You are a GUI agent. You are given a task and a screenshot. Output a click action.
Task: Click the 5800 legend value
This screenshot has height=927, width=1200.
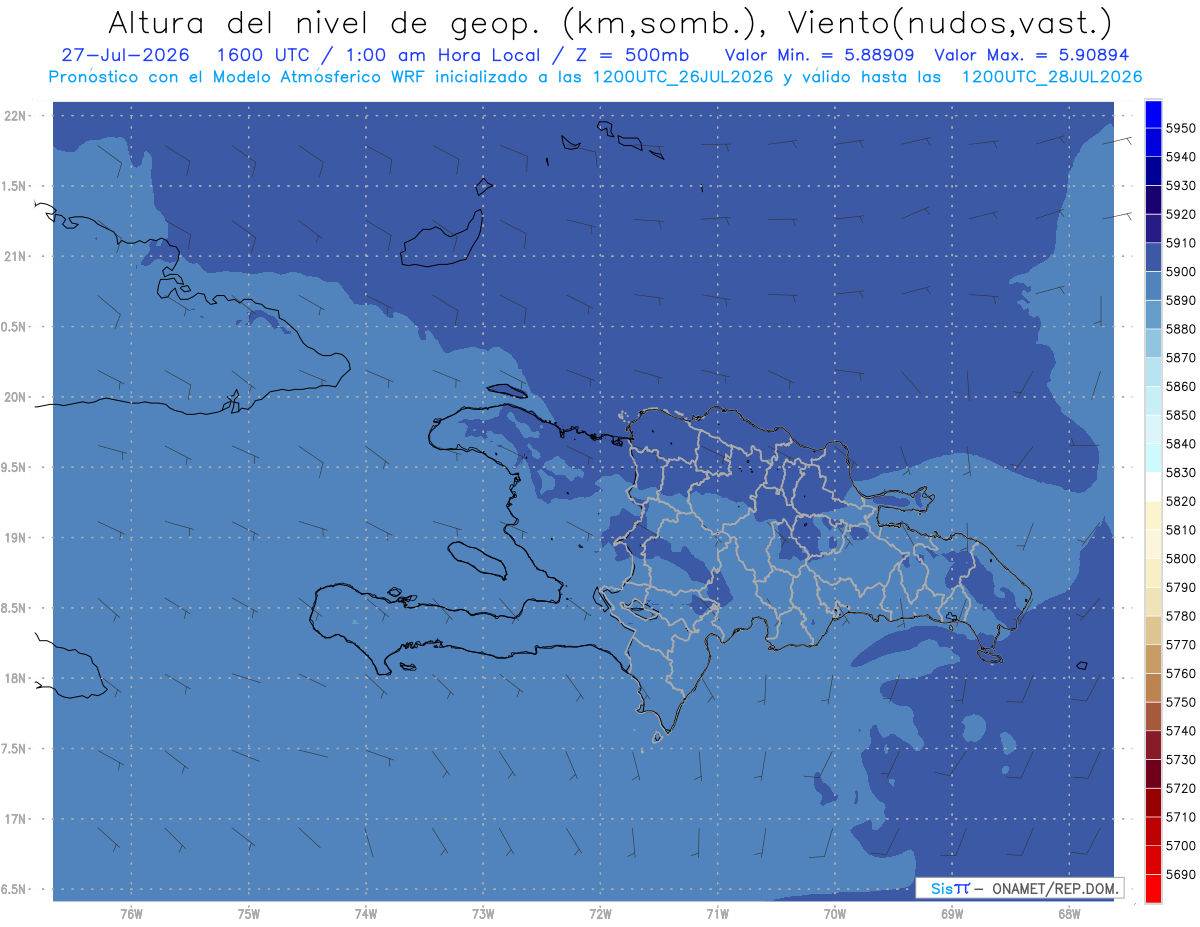1180,559
